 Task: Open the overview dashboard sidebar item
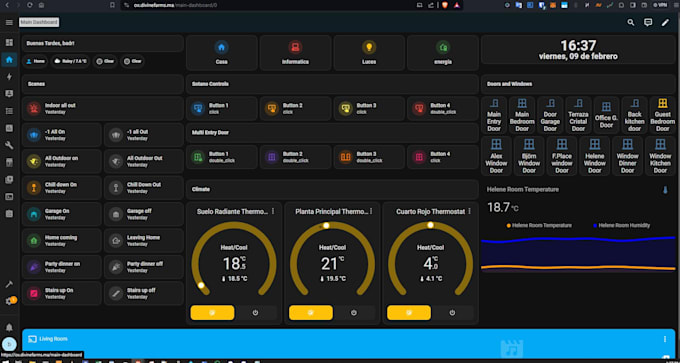click(9, 43)
